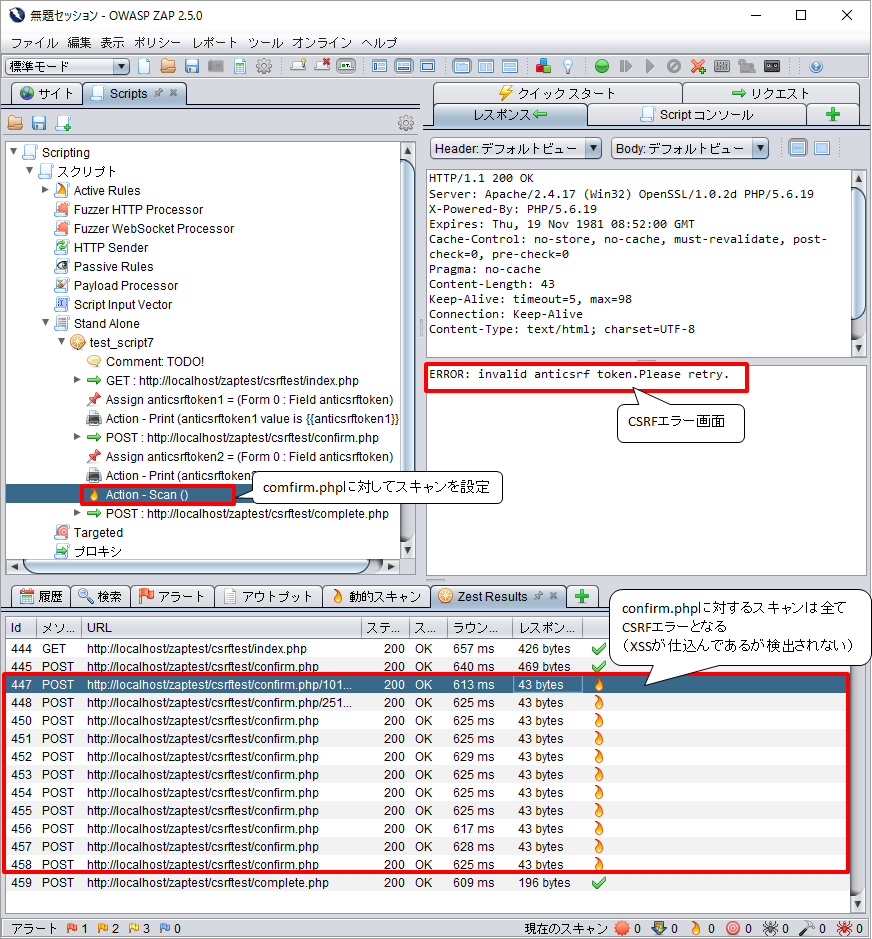Add a right panel tab with green plus

tap(832, 114)
